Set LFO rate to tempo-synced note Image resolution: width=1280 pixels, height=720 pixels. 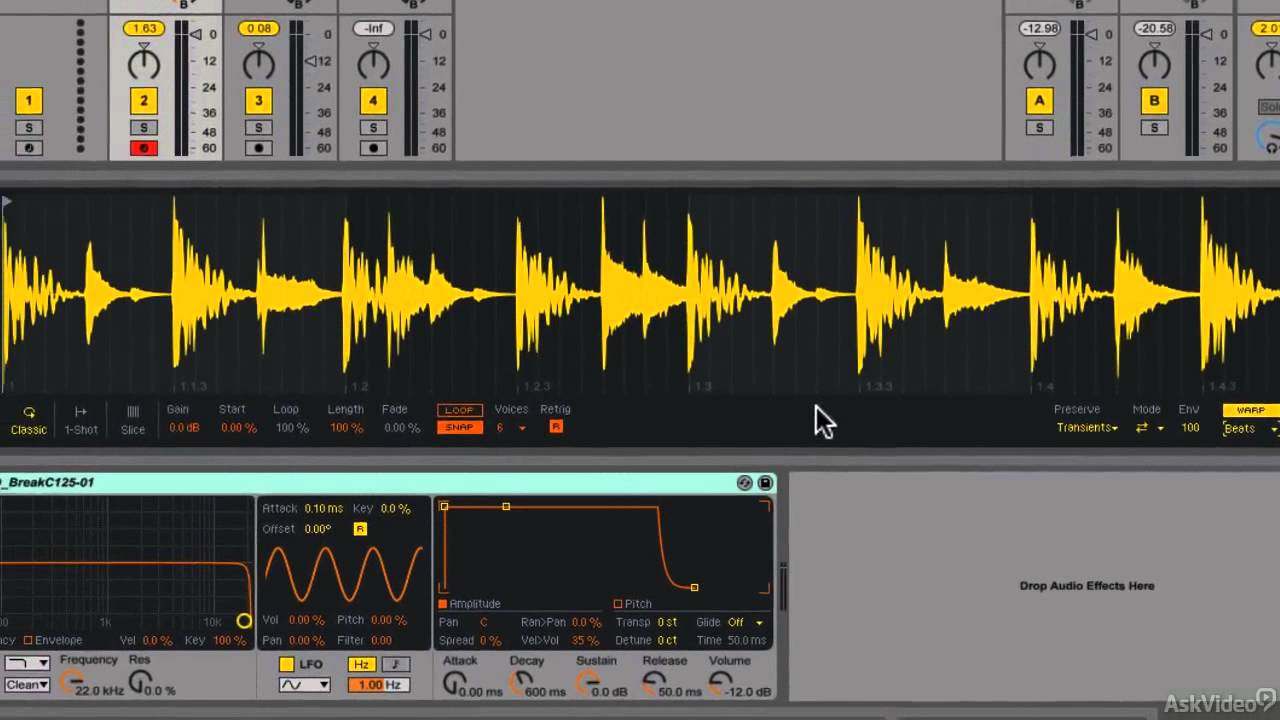(396, 664)
